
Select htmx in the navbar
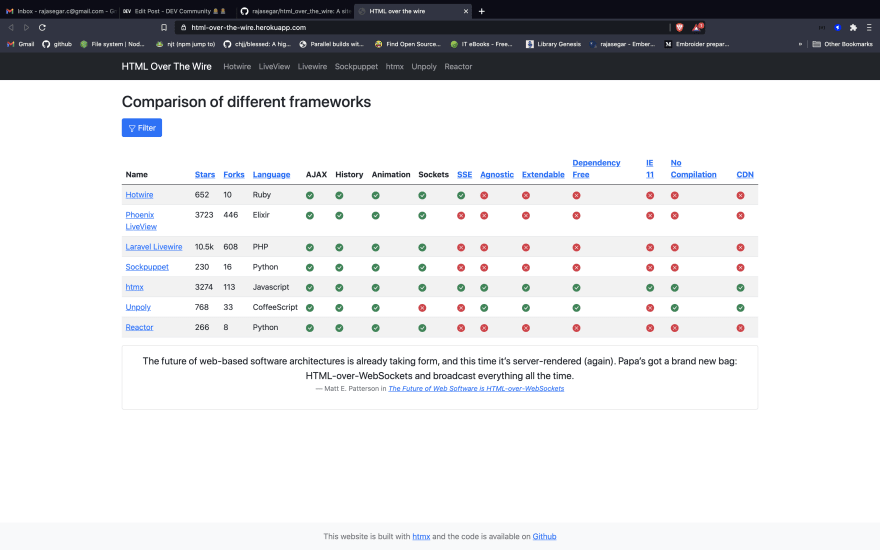coord(395,66)
